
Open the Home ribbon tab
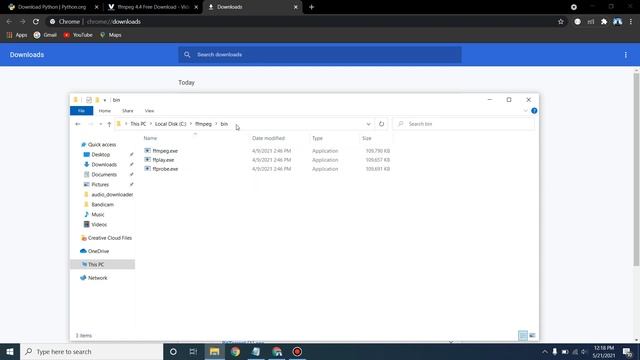(x=104, y=111)
